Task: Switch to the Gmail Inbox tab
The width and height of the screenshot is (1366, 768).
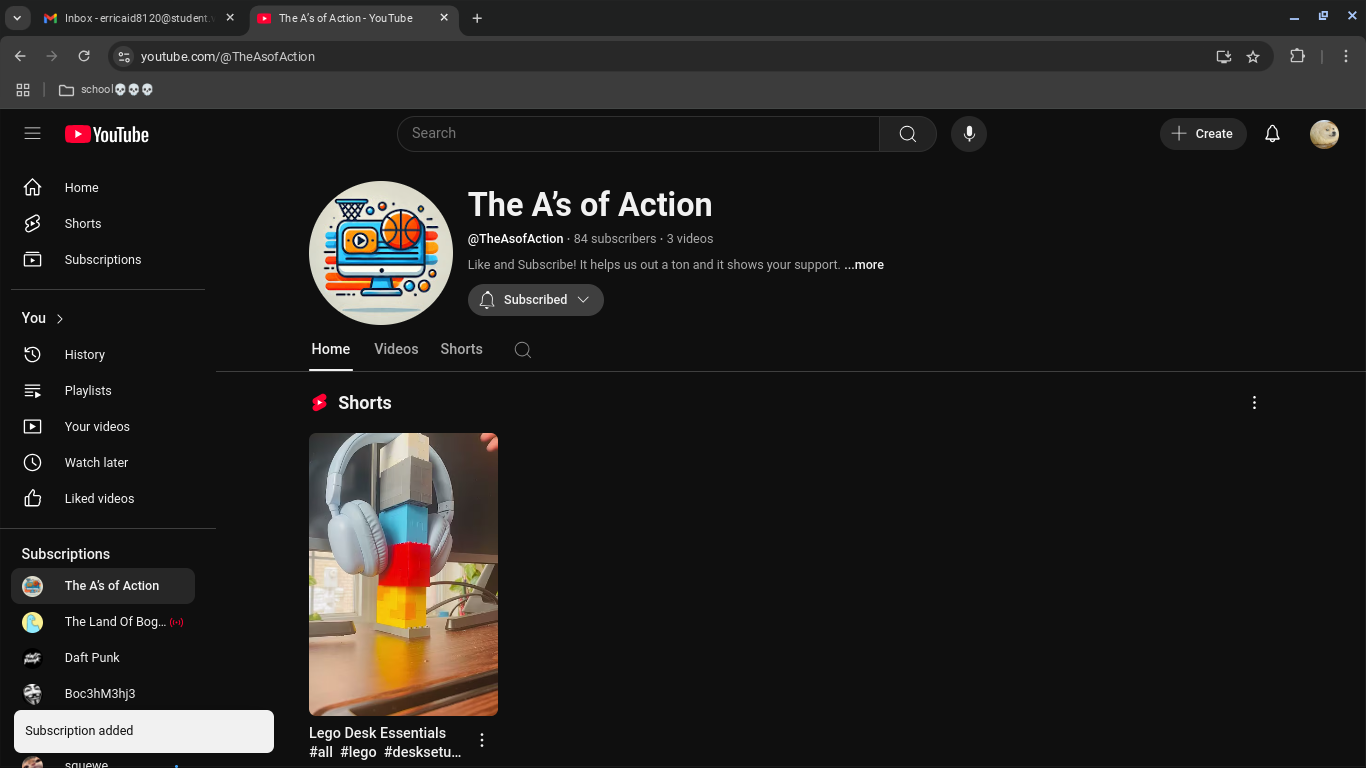Action: 138,18
